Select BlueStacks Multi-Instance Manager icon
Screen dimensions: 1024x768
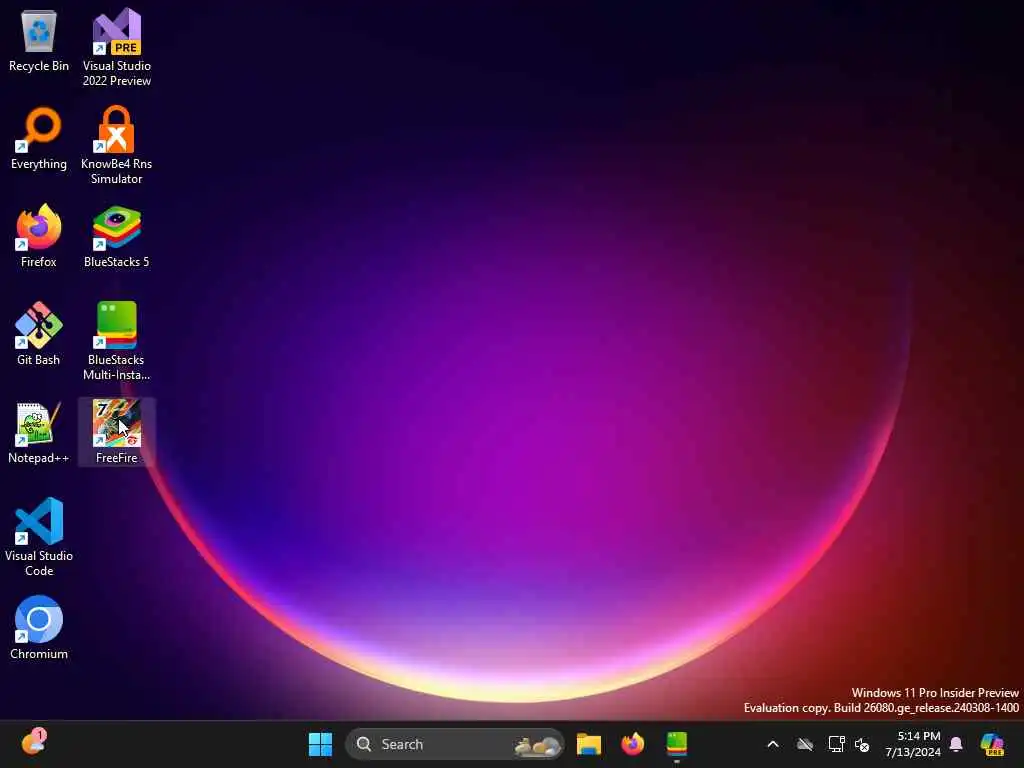coord(116,341)
